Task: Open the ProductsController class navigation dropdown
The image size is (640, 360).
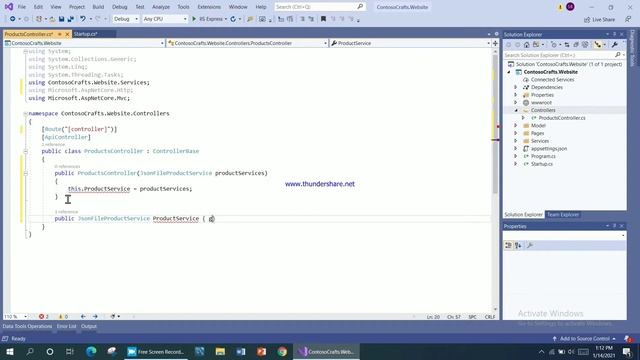Action: pyautogui.click(x=248, y=43)
